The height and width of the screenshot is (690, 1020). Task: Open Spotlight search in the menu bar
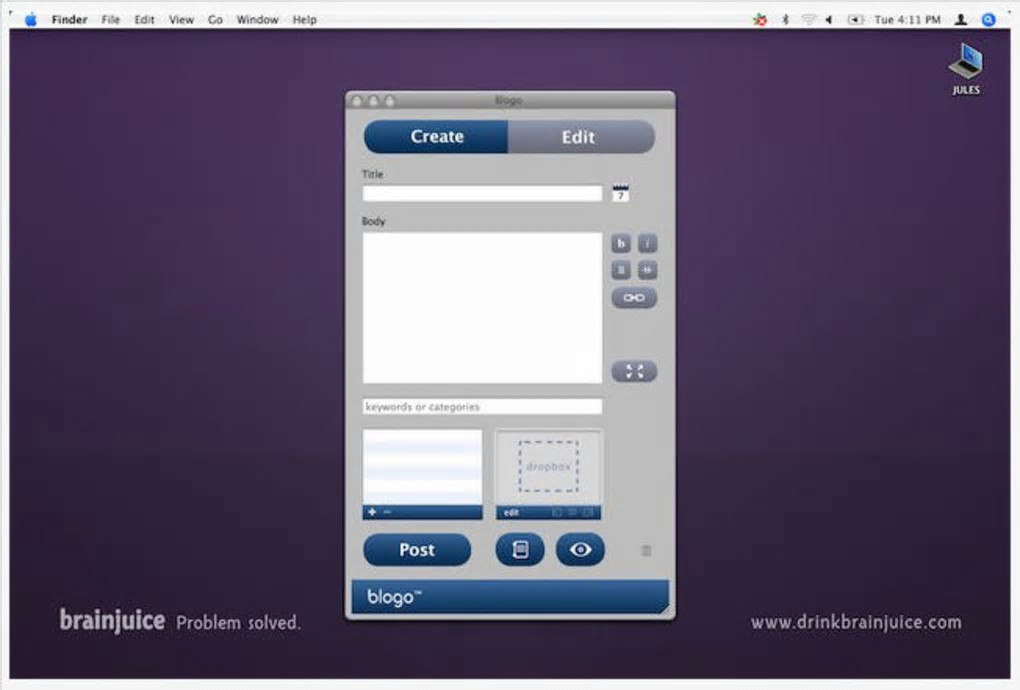(988, 20)
